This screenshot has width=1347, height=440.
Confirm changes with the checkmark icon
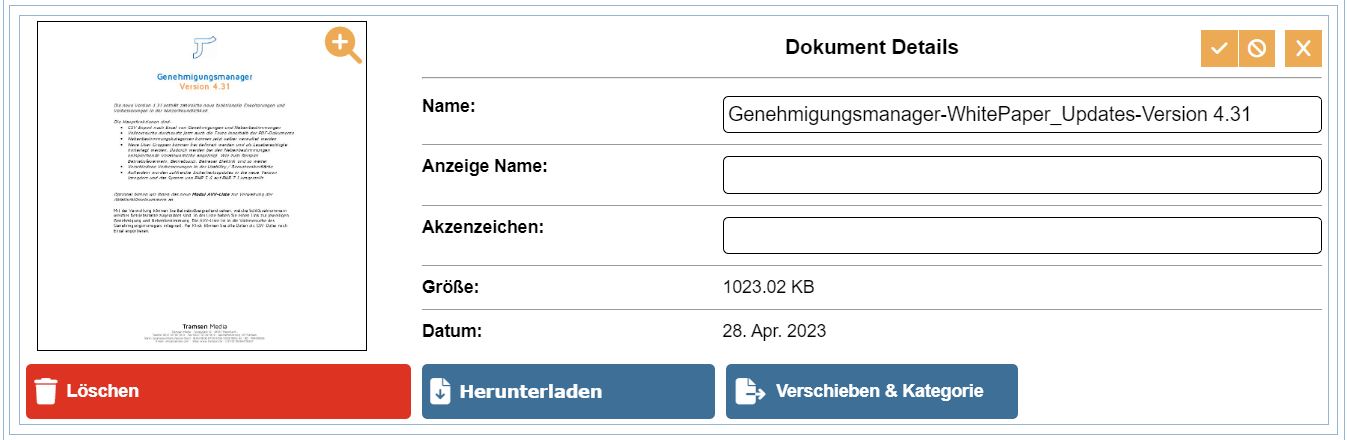click(x=1218, y=48)
